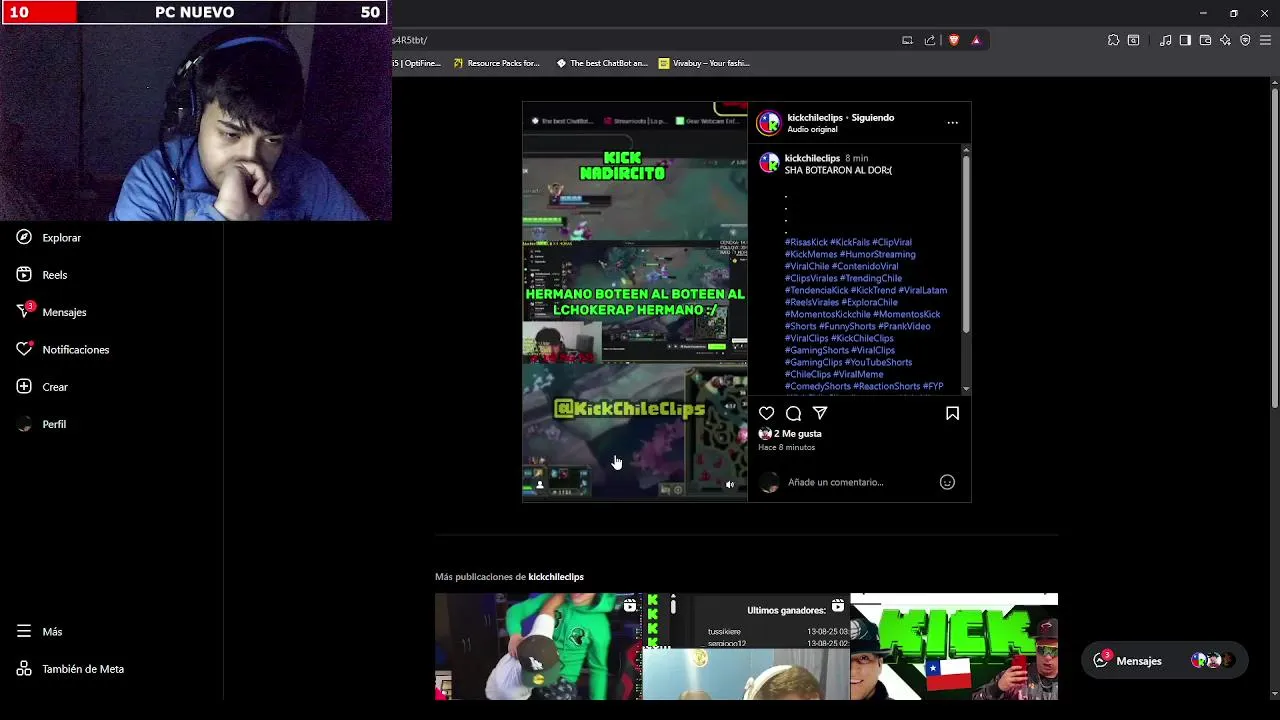
Task: Open the #MomentosKickchile hashtag
Action: [828, 314]
